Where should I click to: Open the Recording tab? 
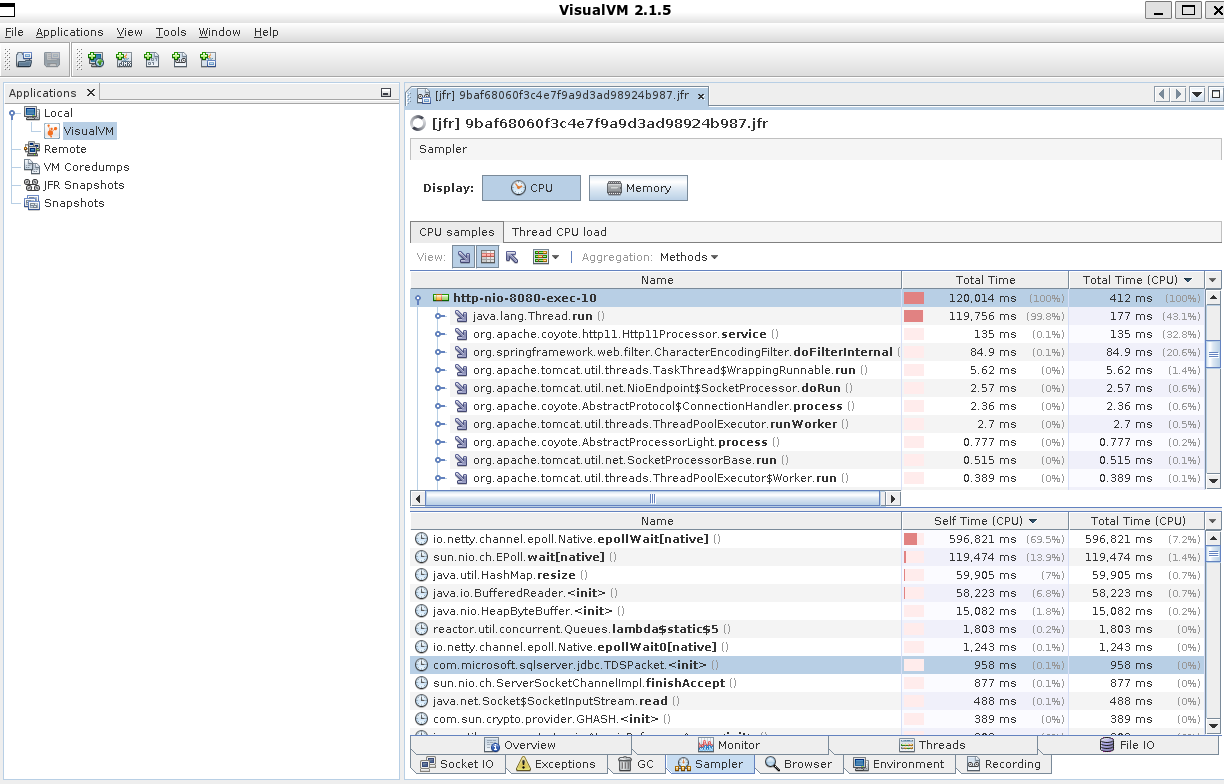point(1003,764)
